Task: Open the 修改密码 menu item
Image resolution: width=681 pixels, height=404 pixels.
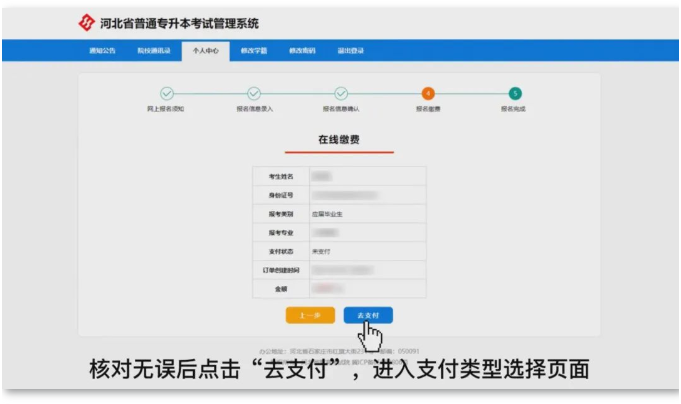Action: click(x=301, y=50)
